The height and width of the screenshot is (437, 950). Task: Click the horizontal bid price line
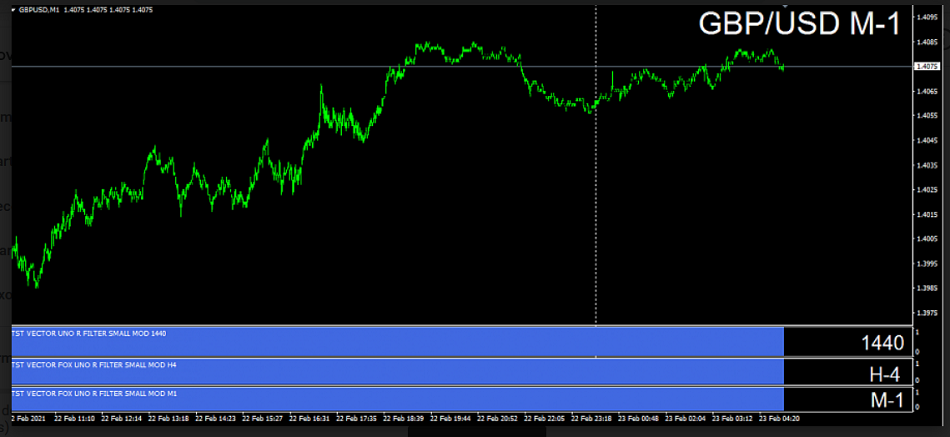click(300, 67)
